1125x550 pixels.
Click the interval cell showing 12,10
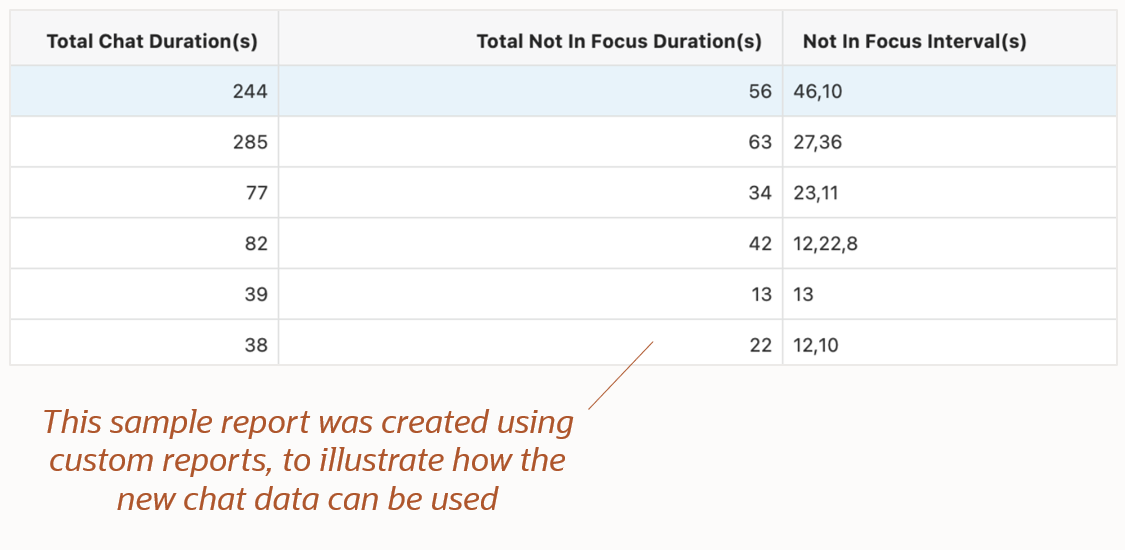coord(816,345)
